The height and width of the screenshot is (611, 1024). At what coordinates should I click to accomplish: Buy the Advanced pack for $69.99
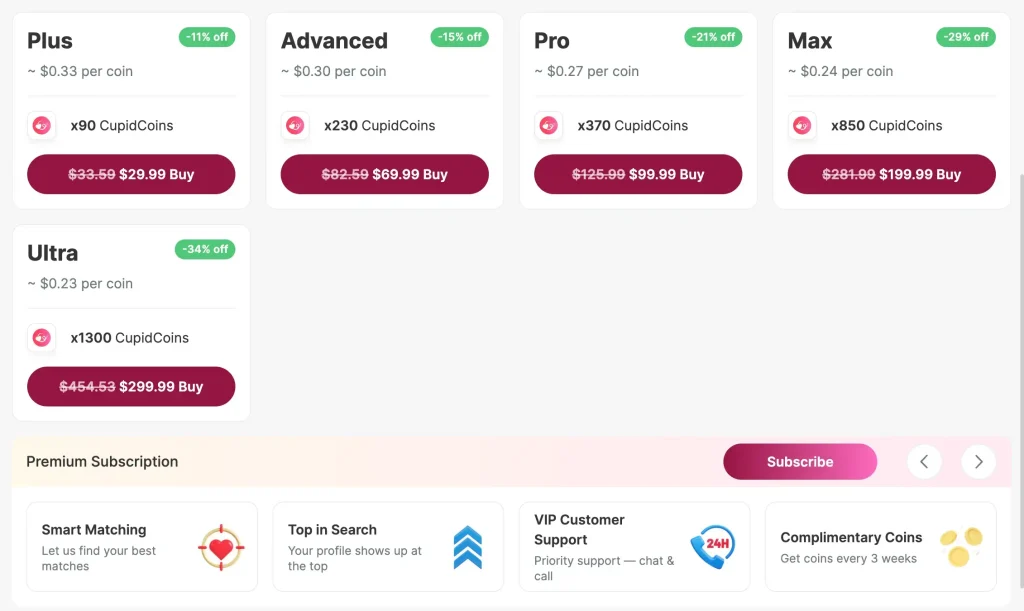coord(385,174)
